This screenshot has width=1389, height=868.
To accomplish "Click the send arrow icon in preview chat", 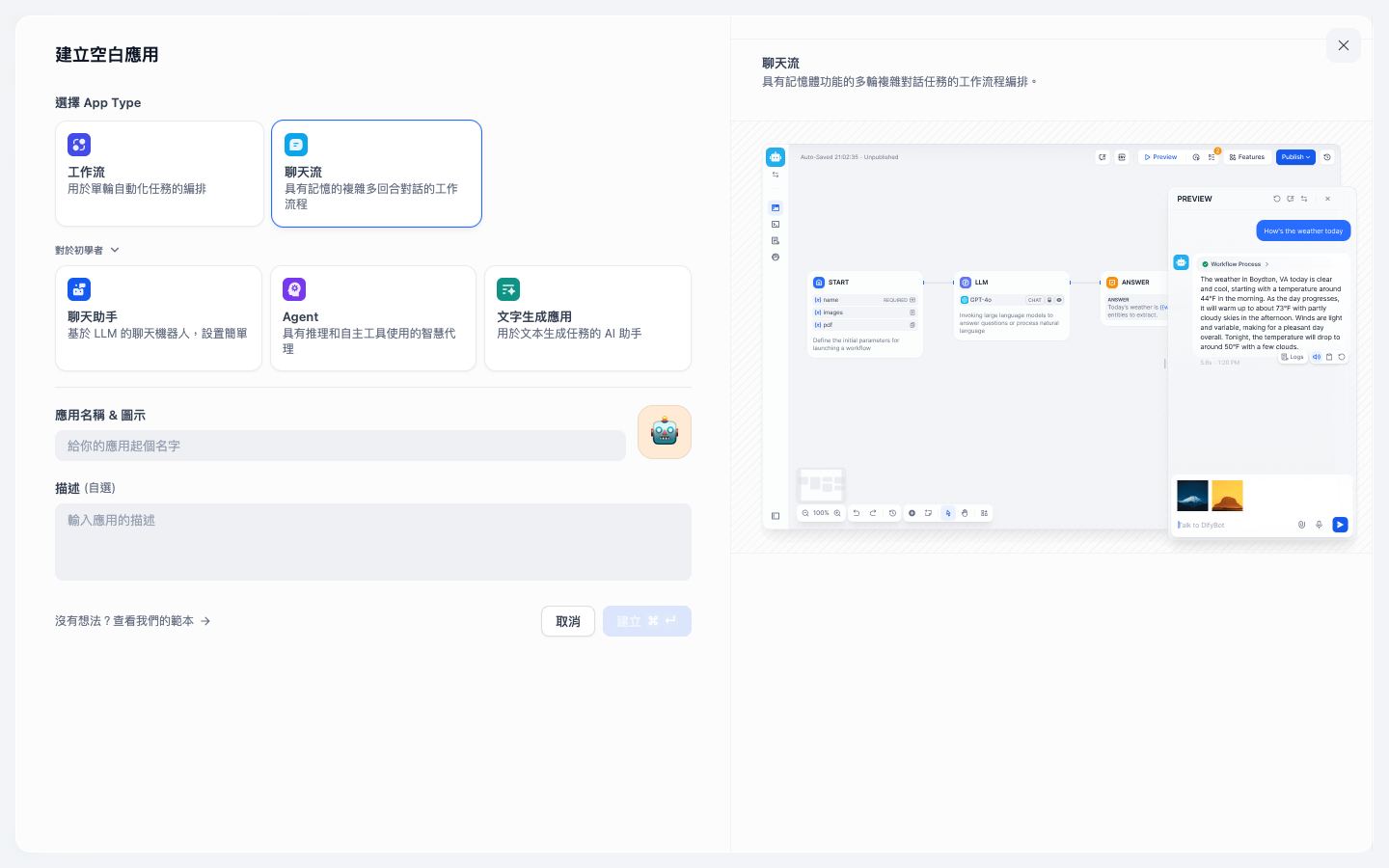I will tap(1340, 525).
